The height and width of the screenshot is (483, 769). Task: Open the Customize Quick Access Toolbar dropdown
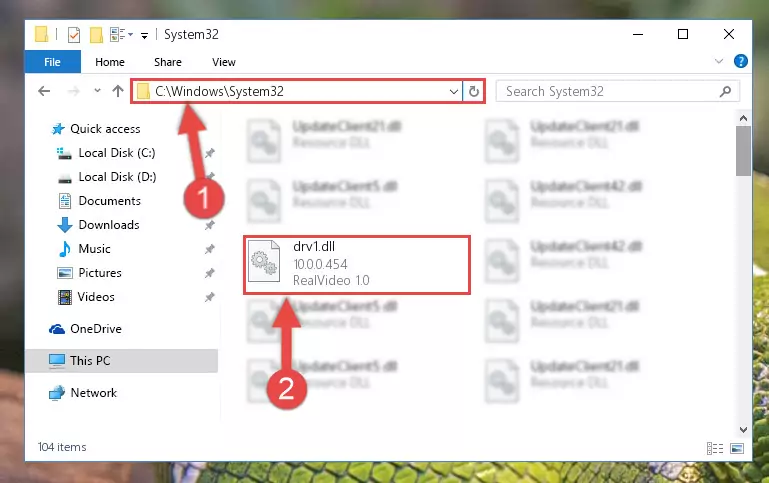point(144,35)
